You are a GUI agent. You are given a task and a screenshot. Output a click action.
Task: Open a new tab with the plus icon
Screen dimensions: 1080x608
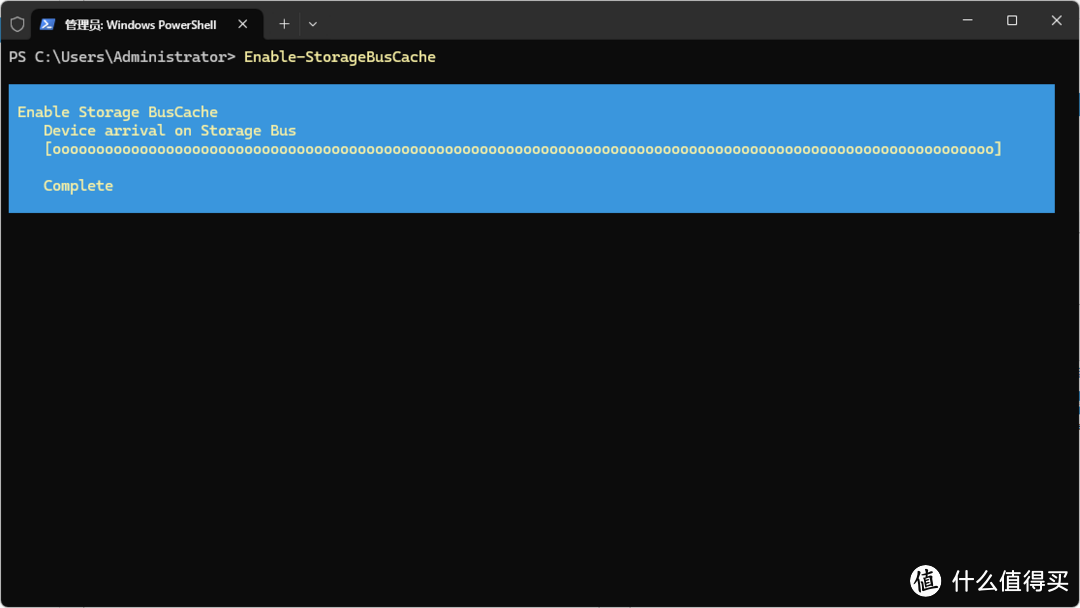coord(284,24)
